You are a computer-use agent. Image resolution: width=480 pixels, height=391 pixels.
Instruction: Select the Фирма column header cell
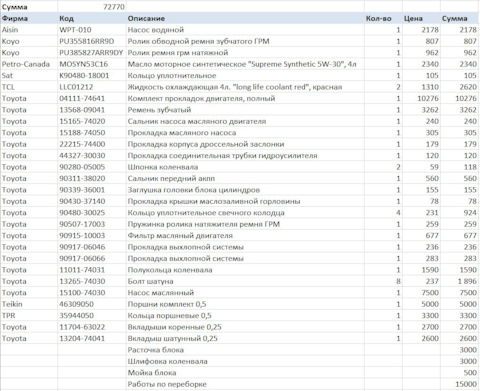(29, 18)
